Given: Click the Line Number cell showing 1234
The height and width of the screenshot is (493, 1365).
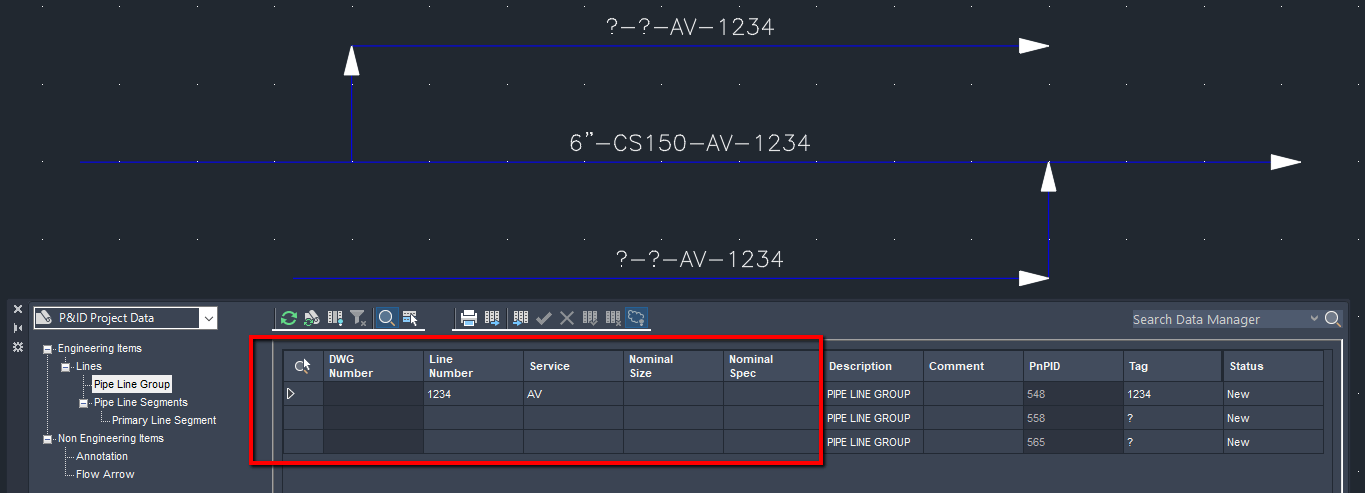Looking at the screenshot, I should point(473,394).
